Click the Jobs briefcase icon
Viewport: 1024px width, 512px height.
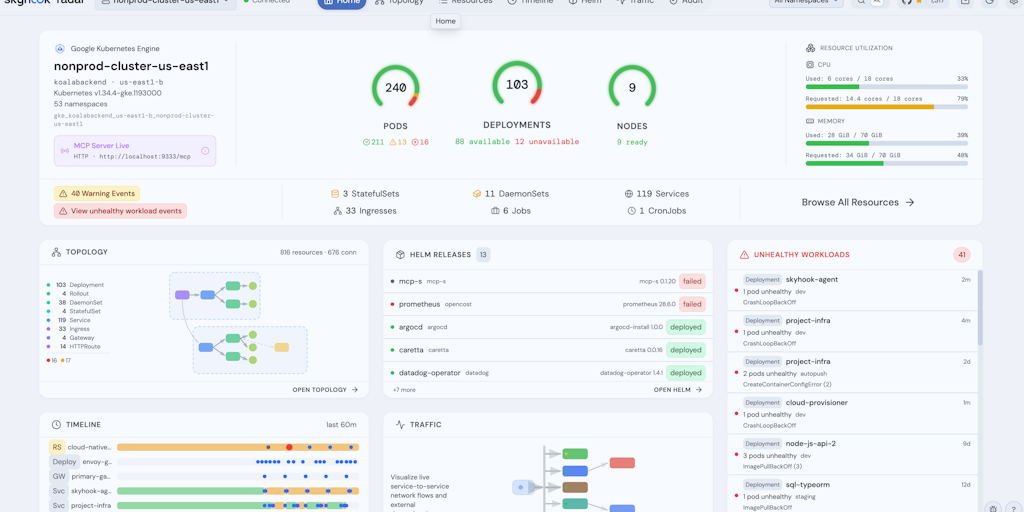[x=495, y=211]
